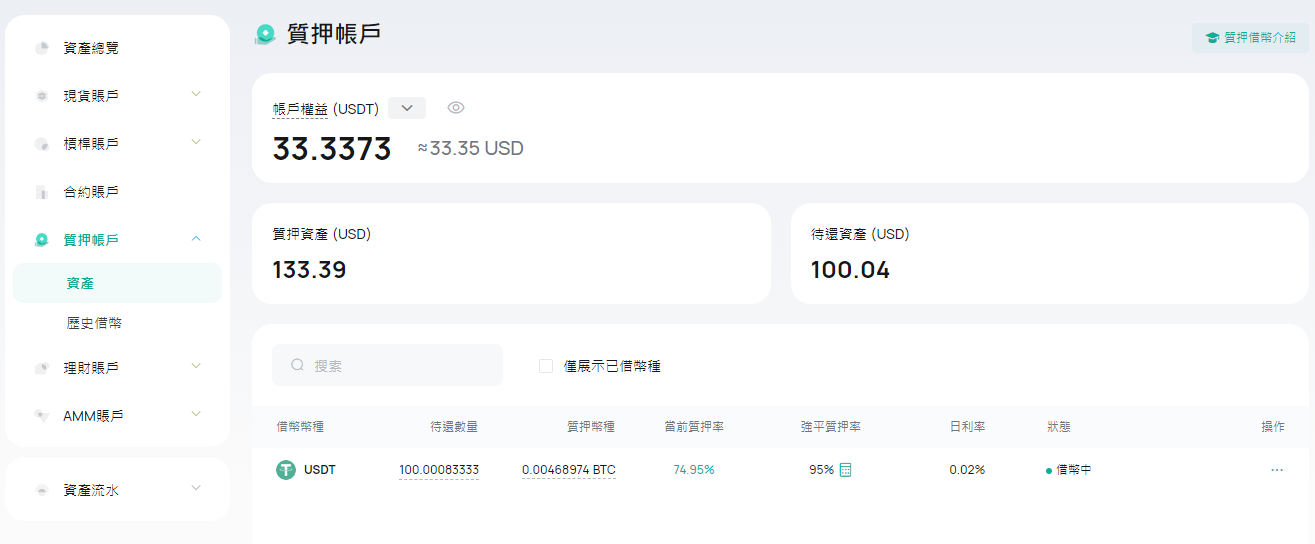The width and height of the screenshot is (1315, 544).
Task: Open the three-dot 操作 menu for USDT
Action: pyautogui.click(x=1277, y=470)
